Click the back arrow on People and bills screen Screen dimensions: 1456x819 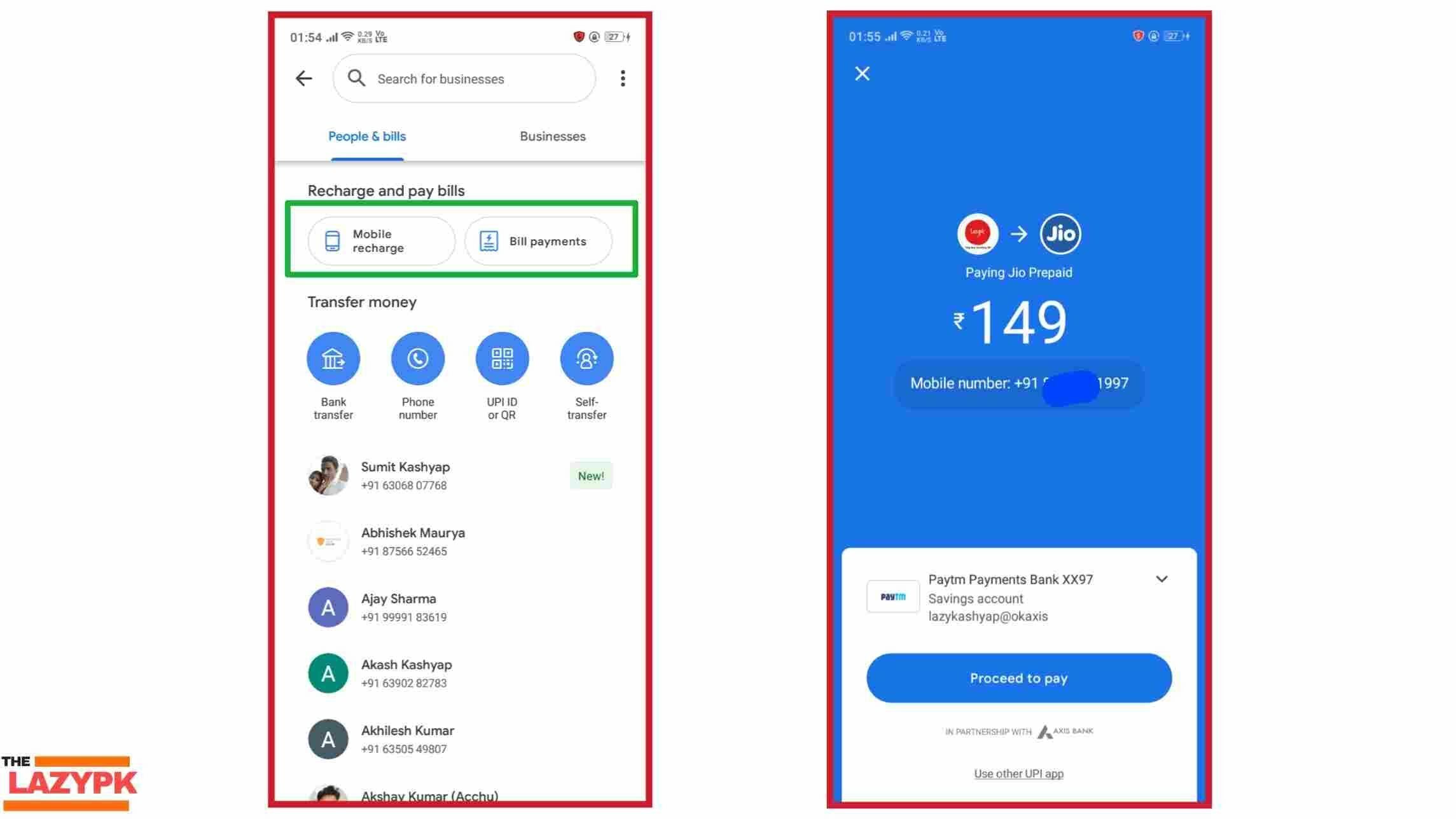[304, 78]
